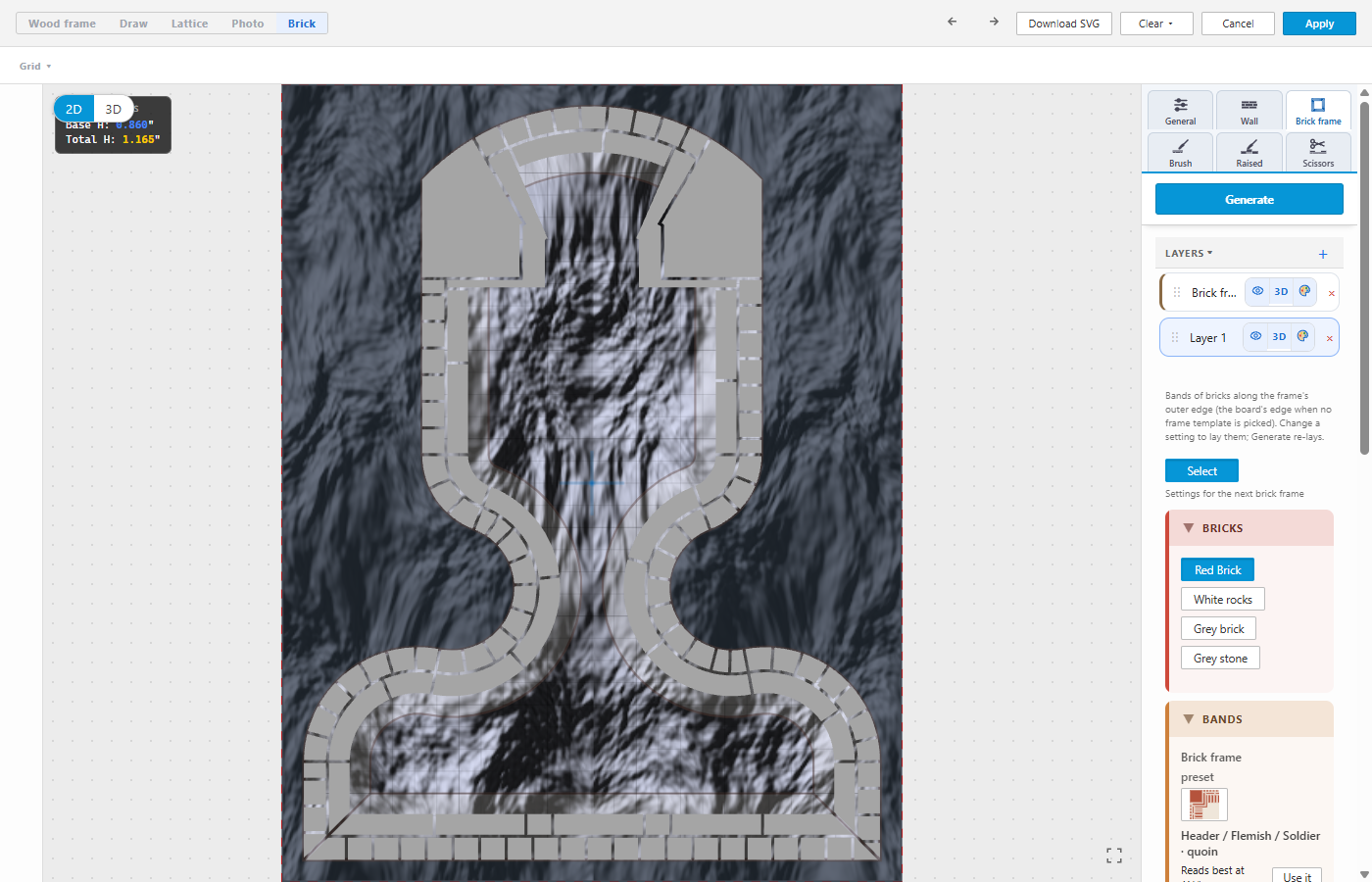
Task: Switch canvas to 3D view
Action: coord(113,109)
